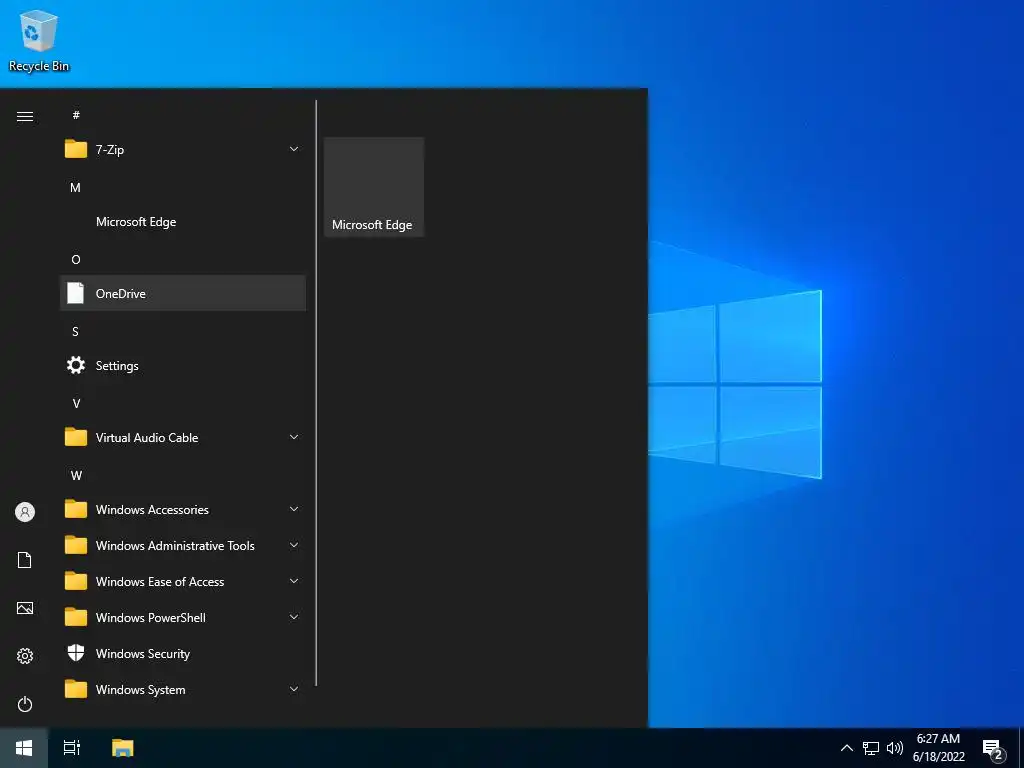
Task: Open Settings gear in Start sidebar
Action: click(25, 656)
